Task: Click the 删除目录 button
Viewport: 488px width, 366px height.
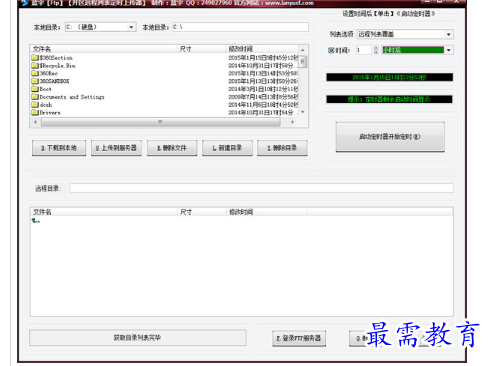Action: [282, 148]
